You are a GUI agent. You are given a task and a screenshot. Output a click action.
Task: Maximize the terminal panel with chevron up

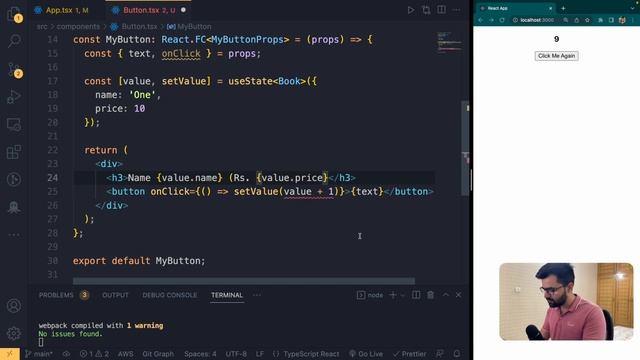click(x=446, y=295)
